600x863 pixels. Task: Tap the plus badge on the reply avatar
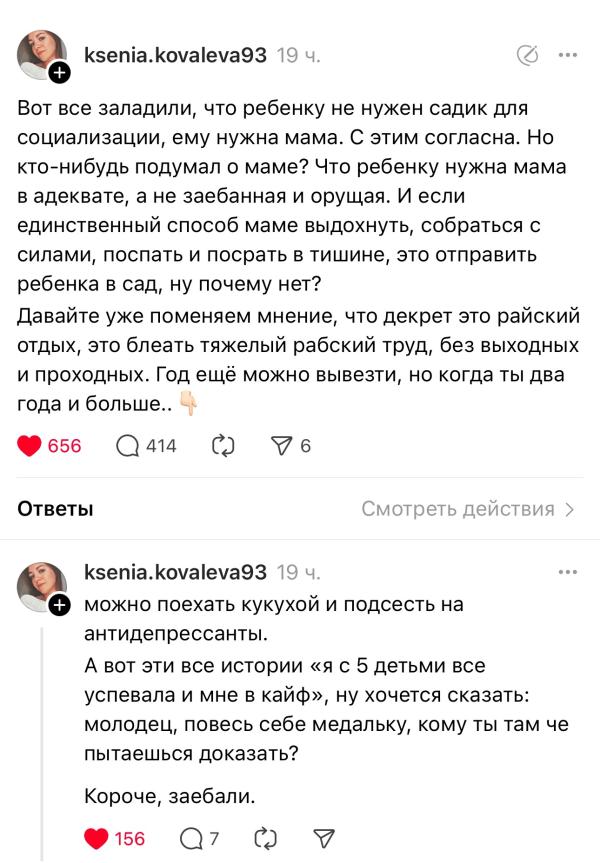click(x=60, y=605)
